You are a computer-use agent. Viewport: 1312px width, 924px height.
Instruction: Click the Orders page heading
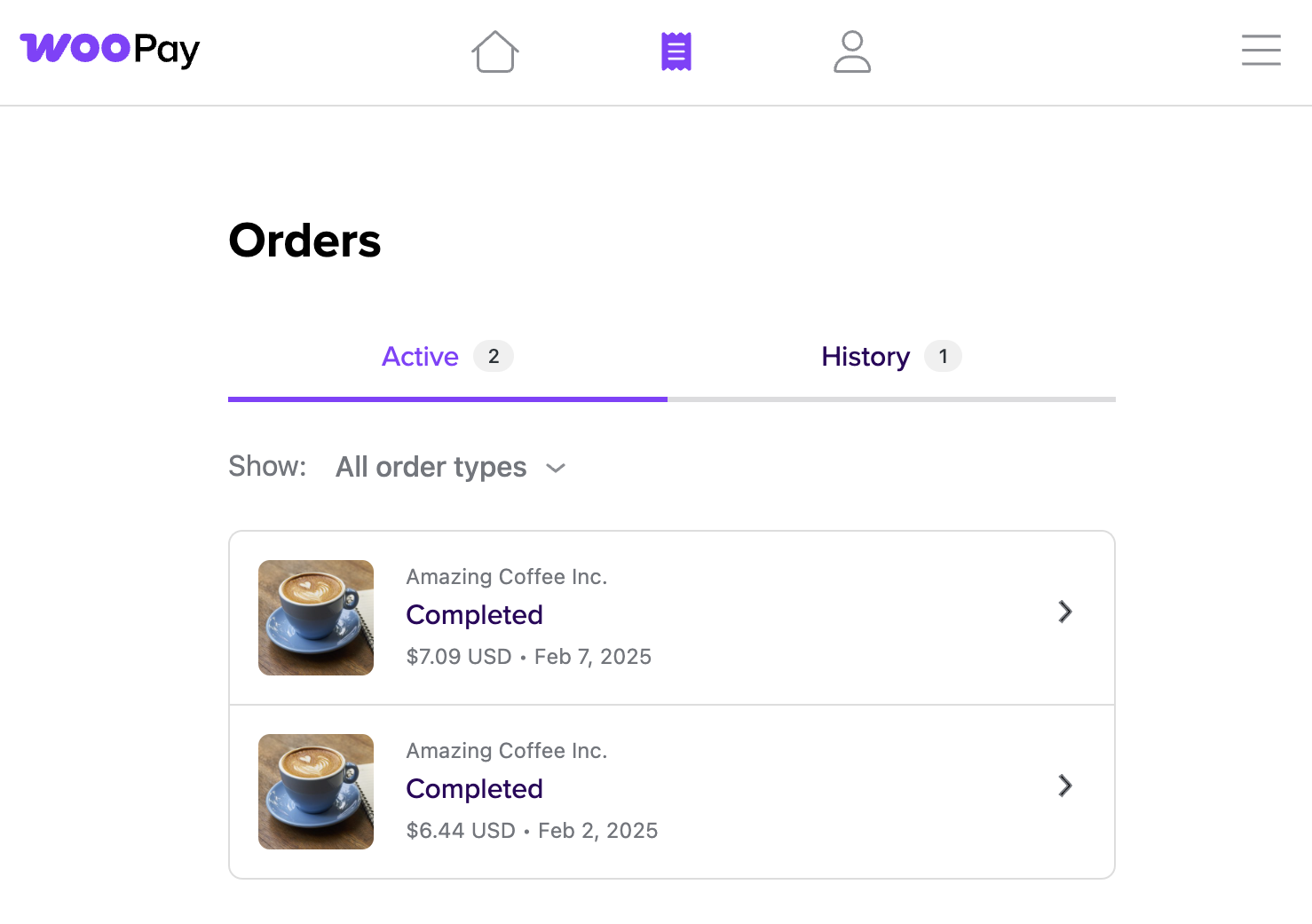304,240
